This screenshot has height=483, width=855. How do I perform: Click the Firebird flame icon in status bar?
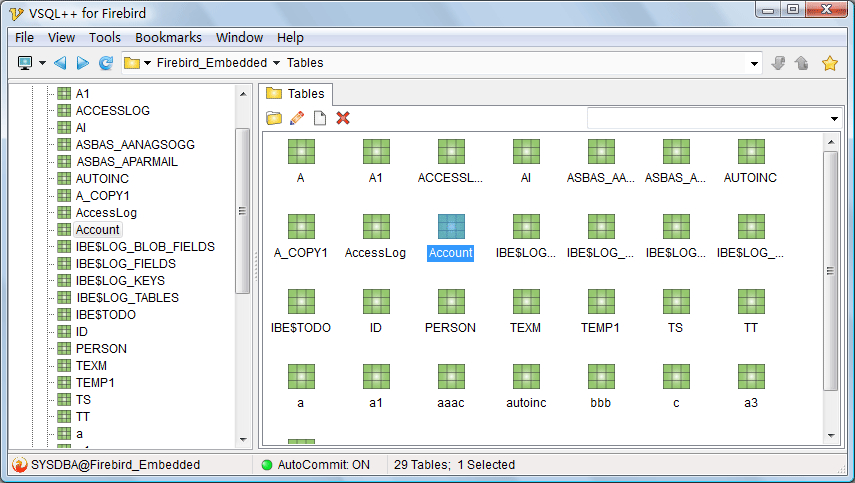click(x=19, y=465)
